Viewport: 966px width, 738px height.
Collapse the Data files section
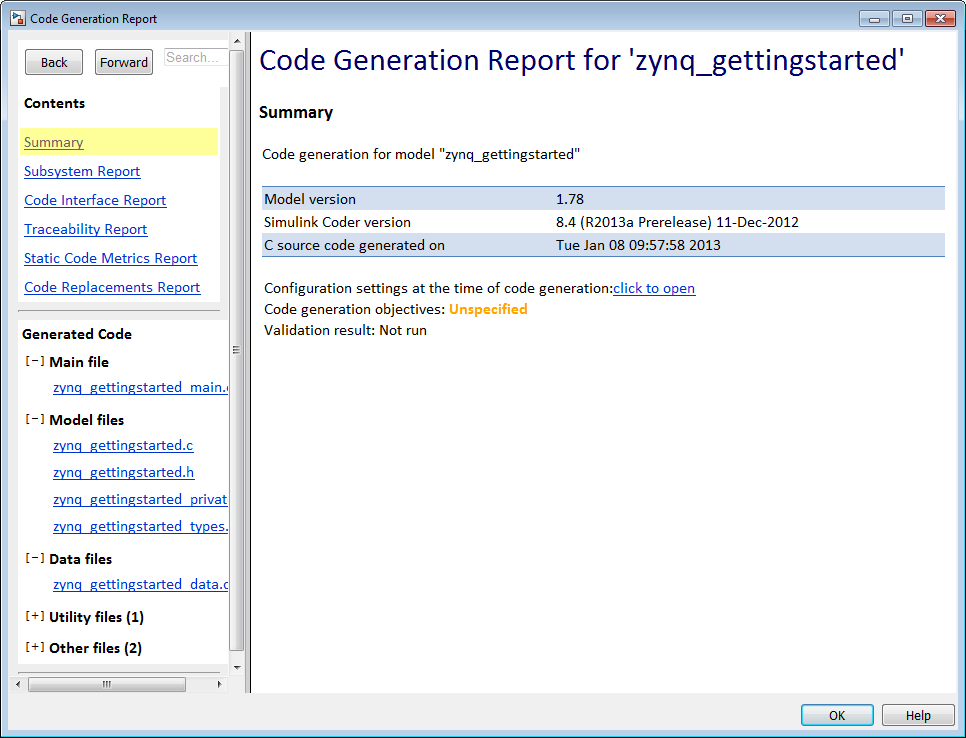point(34,558)
